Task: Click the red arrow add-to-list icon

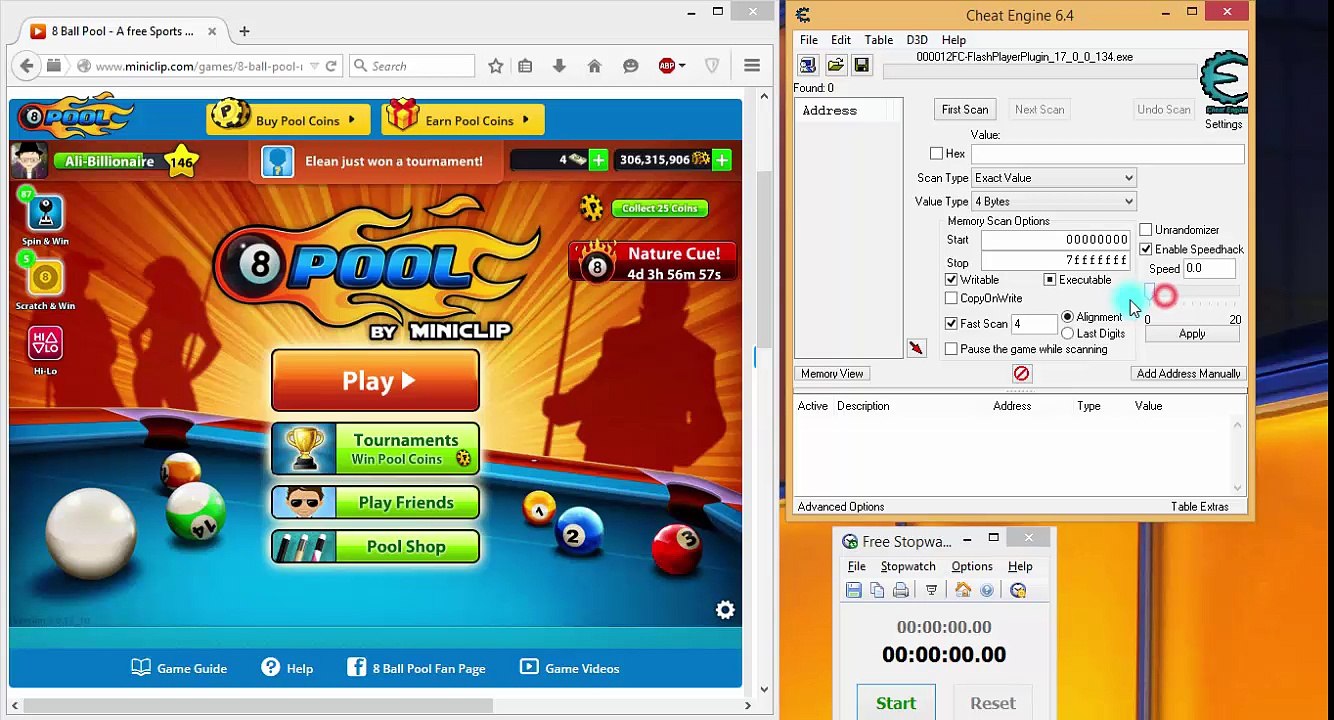Action: [916, 348]
